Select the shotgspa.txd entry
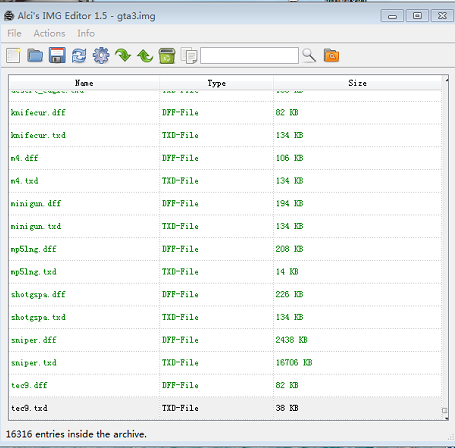Viewport: 455px width, 448px height. click(225, 317)
